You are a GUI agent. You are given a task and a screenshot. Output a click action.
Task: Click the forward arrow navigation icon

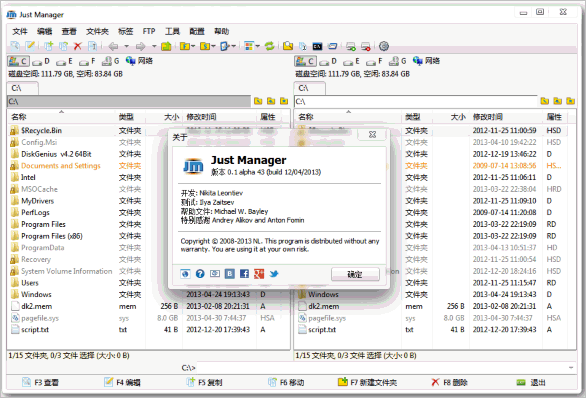click(x=141, y=46)
